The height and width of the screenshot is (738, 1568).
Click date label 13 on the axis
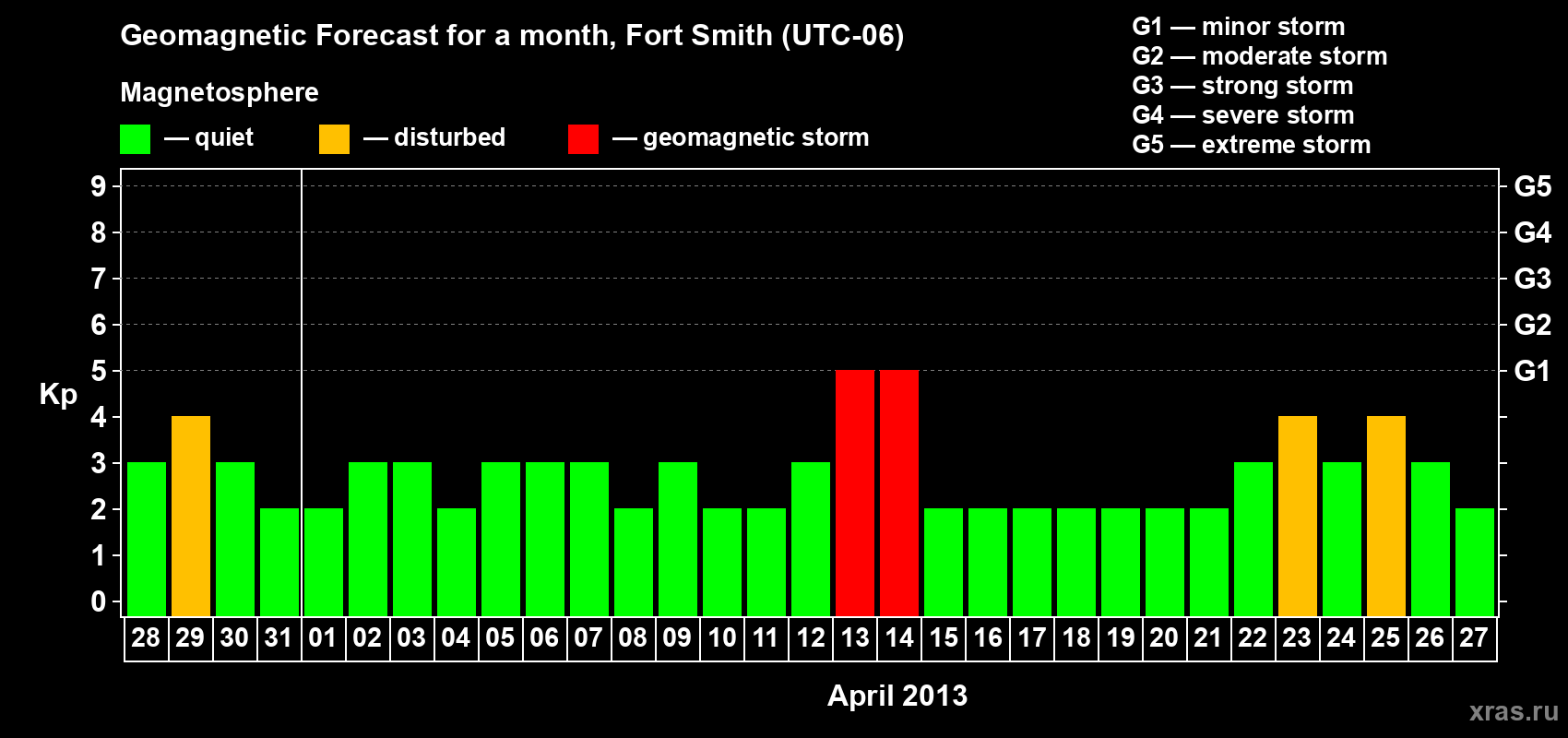tap(855, 638)
